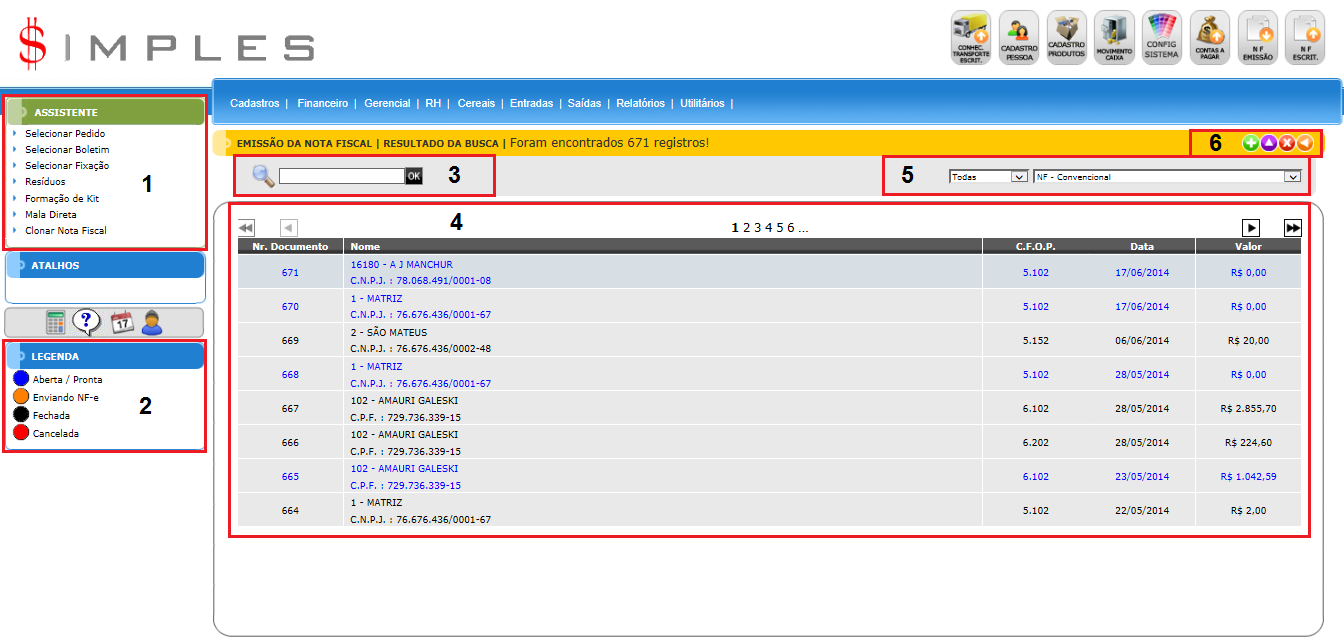
Task: Click the red X cancel icon
Action: coord(1287,143)
